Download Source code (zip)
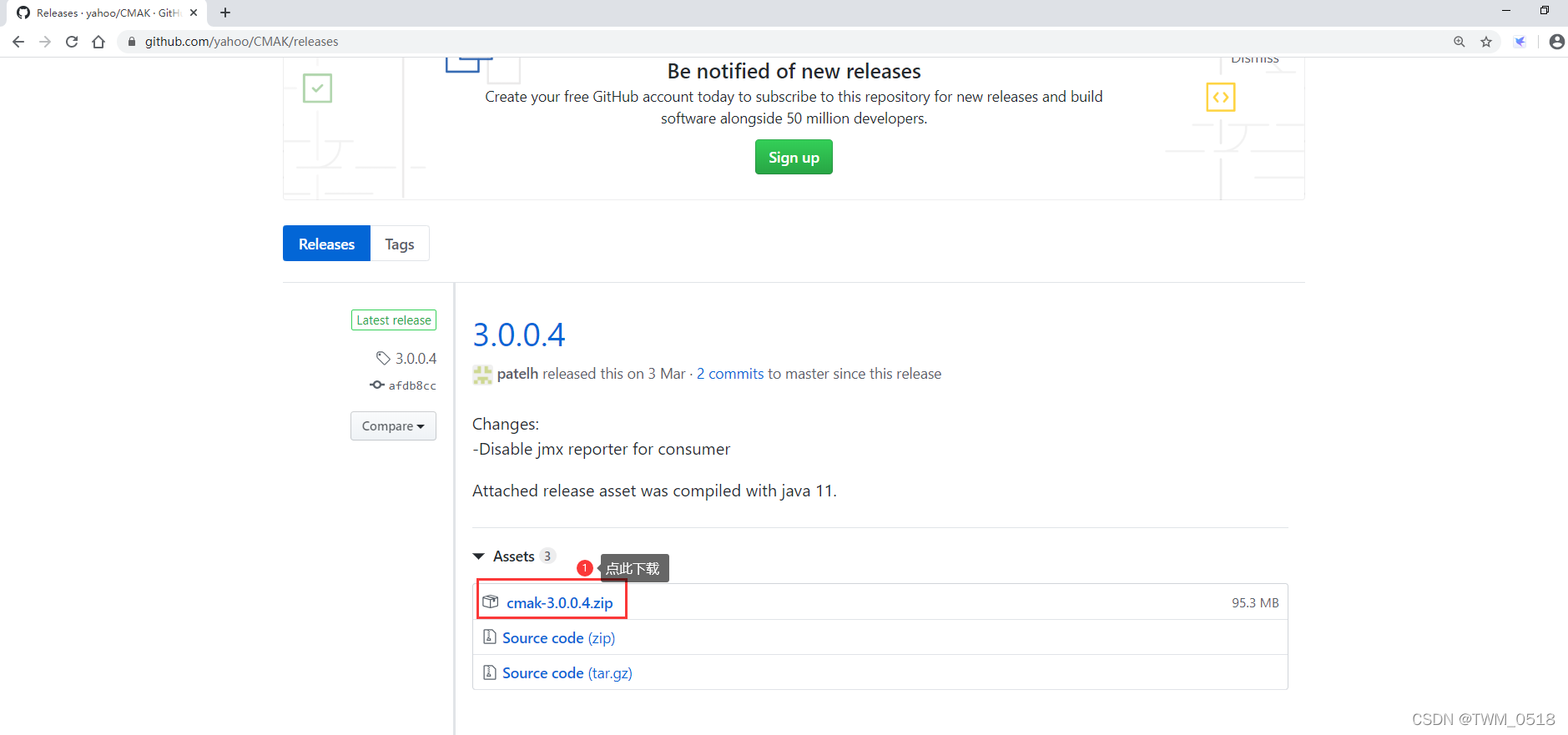The image size is (1568, 735). click(558, 637)
